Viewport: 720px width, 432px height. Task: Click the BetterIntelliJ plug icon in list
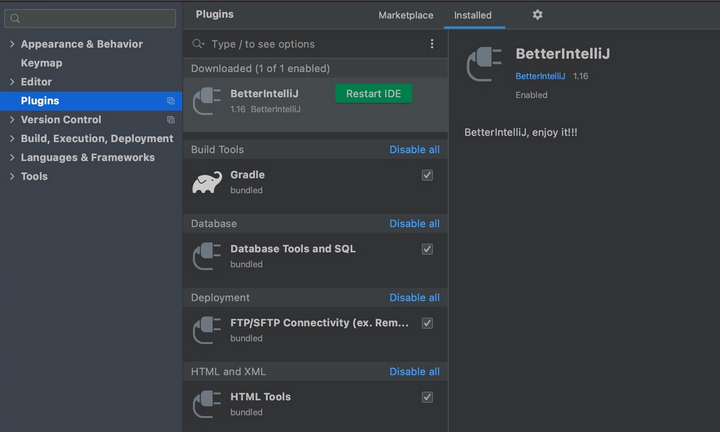pyautogui.click(x=207, y=101)
